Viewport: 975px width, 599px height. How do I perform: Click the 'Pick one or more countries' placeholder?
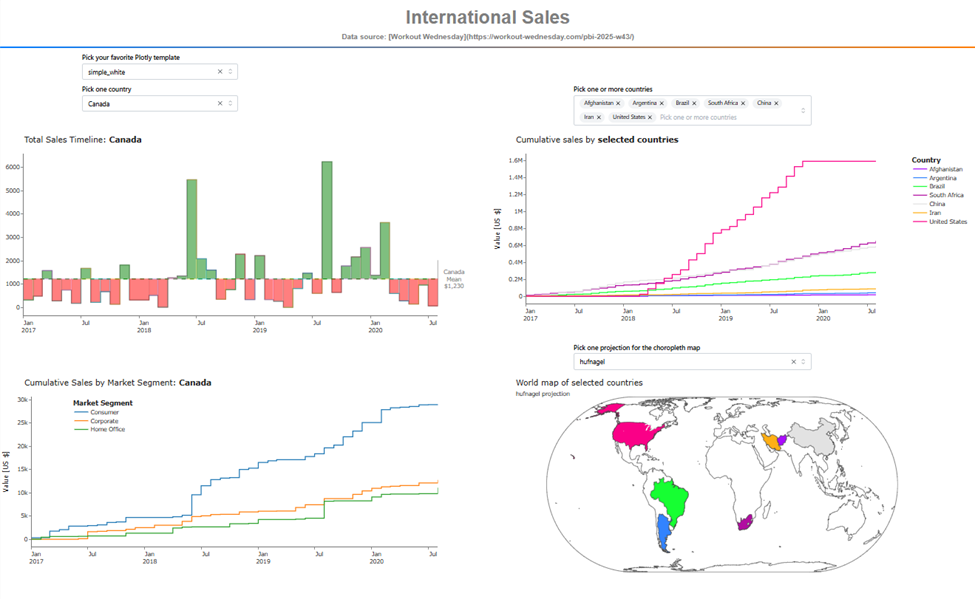pyautogui.click(x=698, y=117)
